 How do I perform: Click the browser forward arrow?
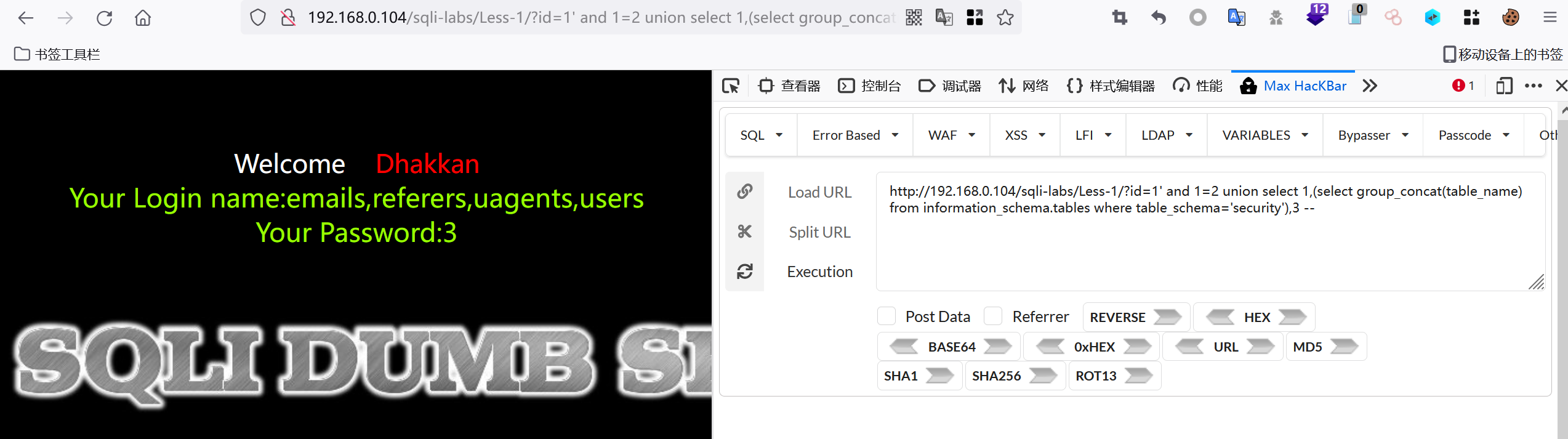click(65, 18)
